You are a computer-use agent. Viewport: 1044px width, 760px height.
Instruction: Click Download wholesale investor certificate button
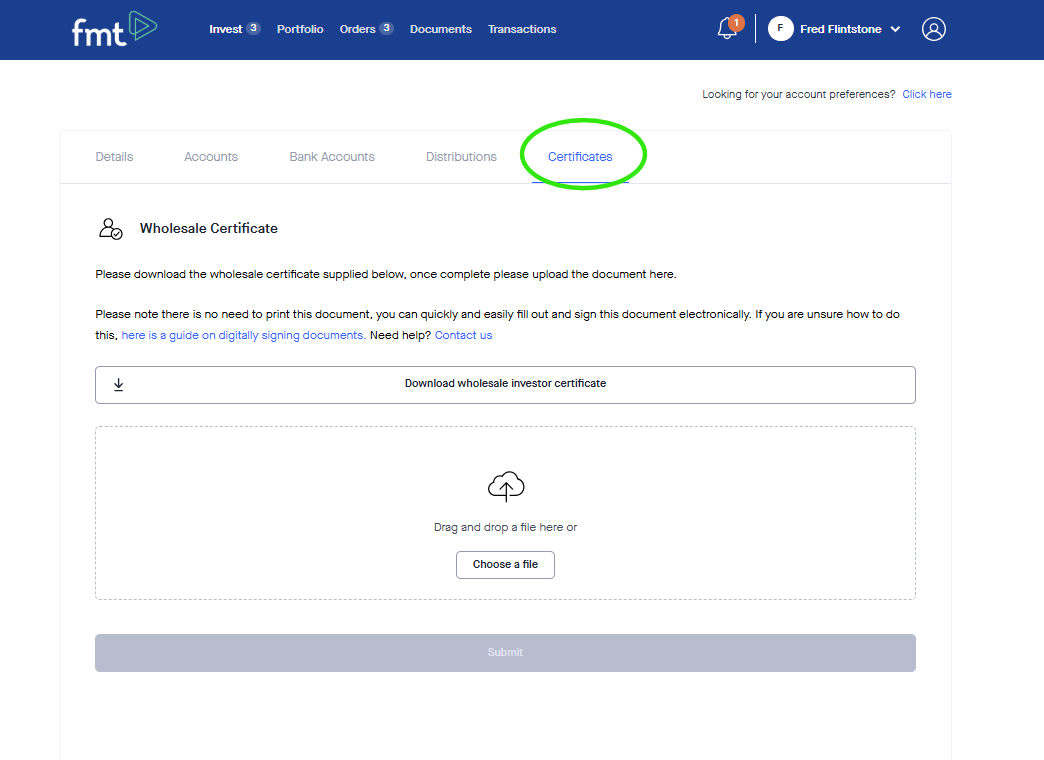coord(505,384)
